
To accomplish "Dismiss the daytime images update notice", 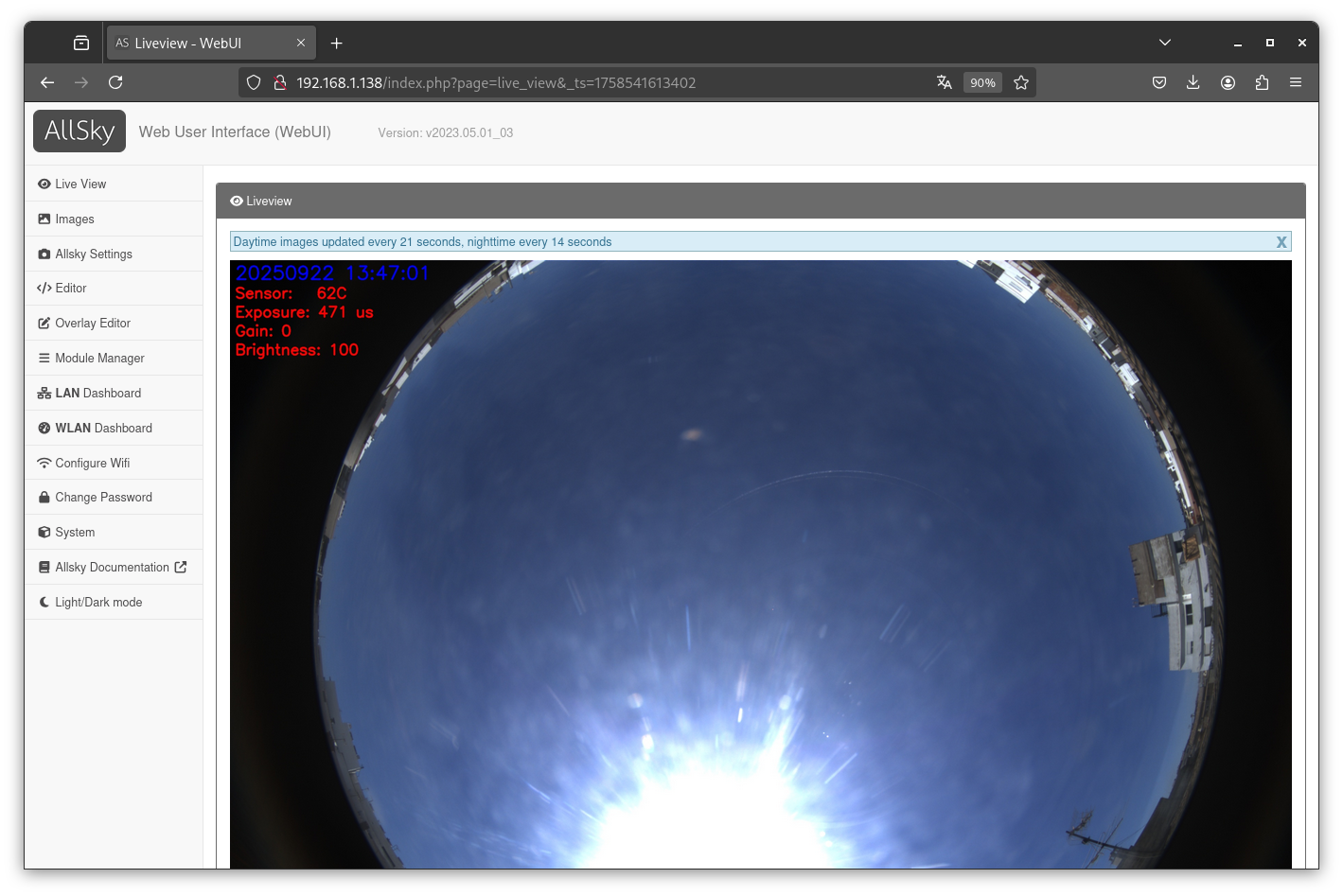I will tap(1281, 242).
